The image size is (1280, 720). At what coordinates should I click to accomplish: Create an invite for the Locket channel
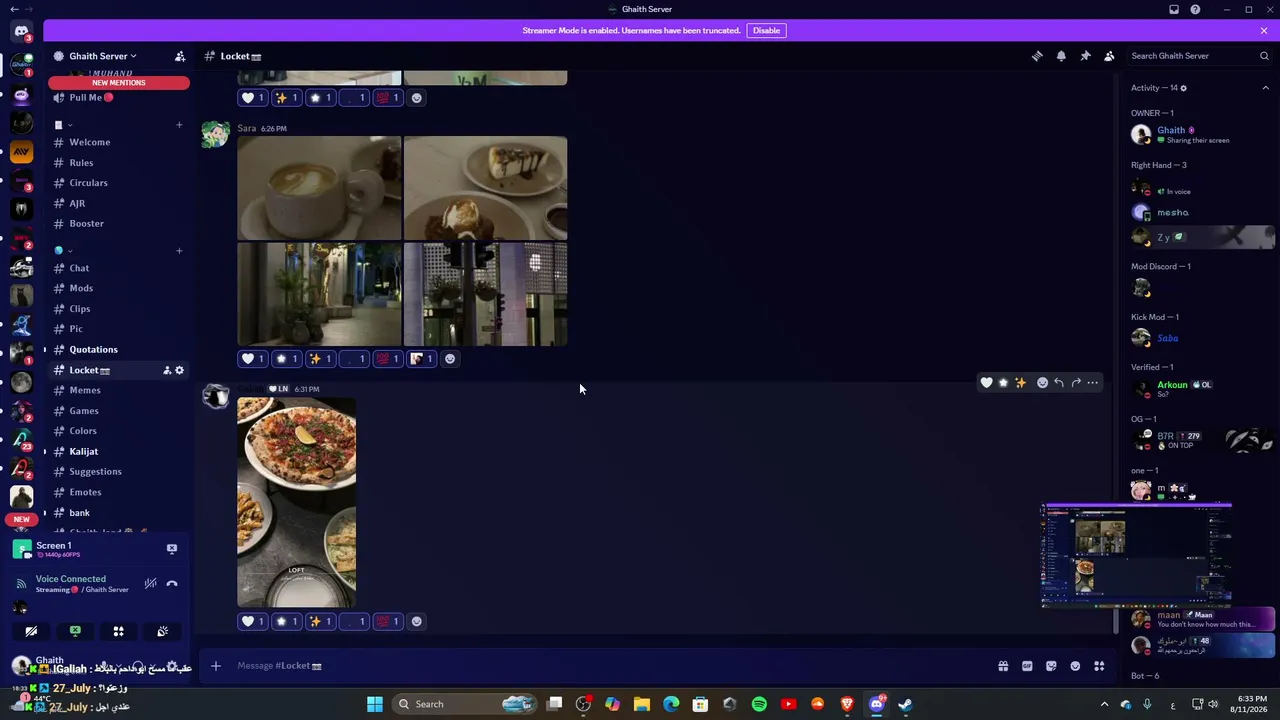pos(167,370)
